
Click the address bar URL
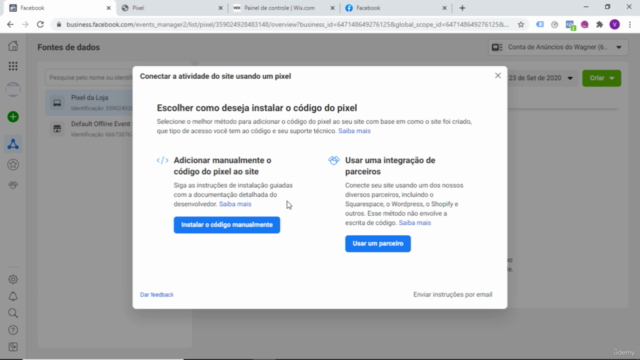click(x=287, y=24)
